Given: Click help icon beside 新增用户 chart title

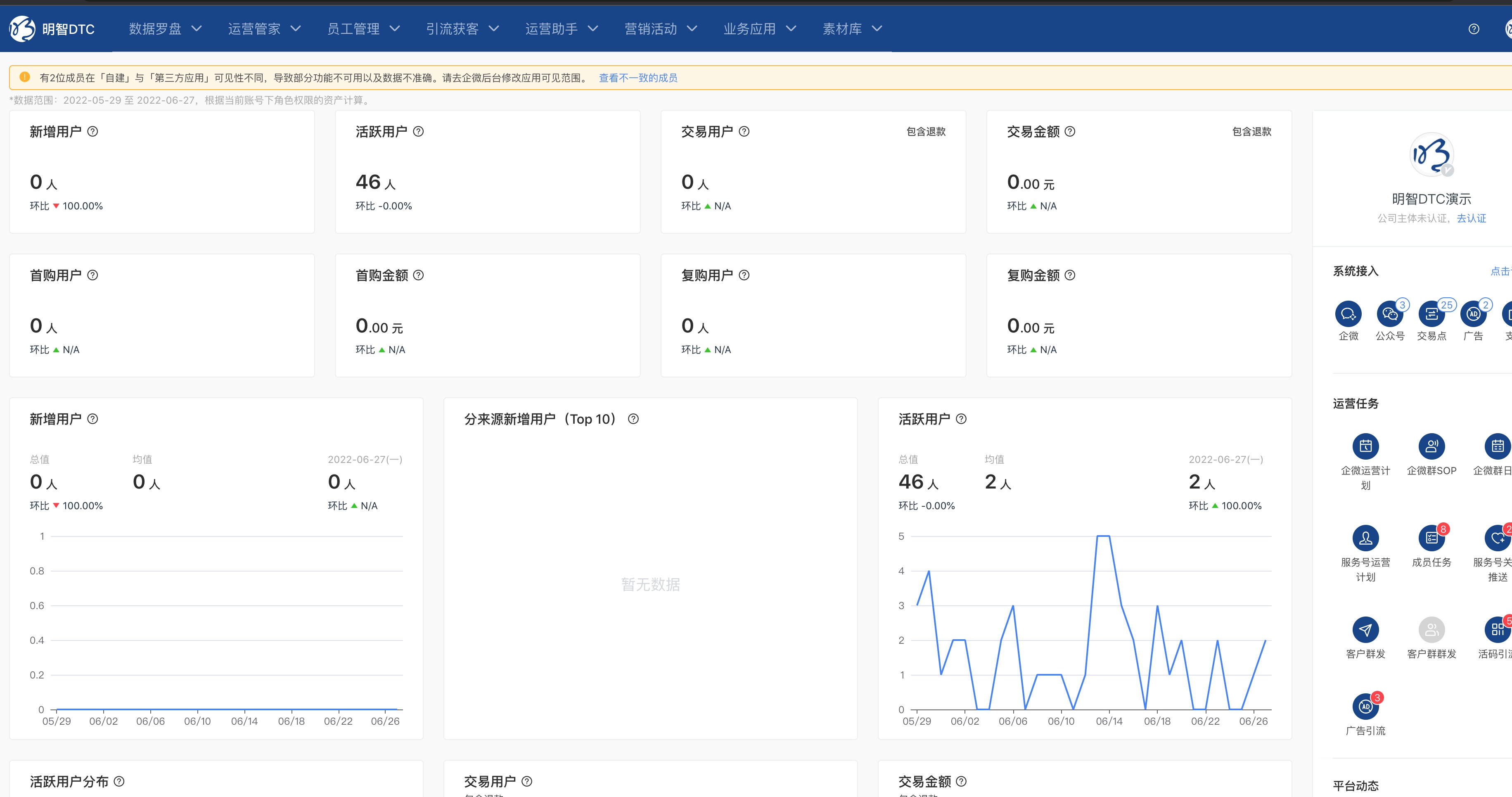Looking at the screenshot, I should click(x=93, y=419).
